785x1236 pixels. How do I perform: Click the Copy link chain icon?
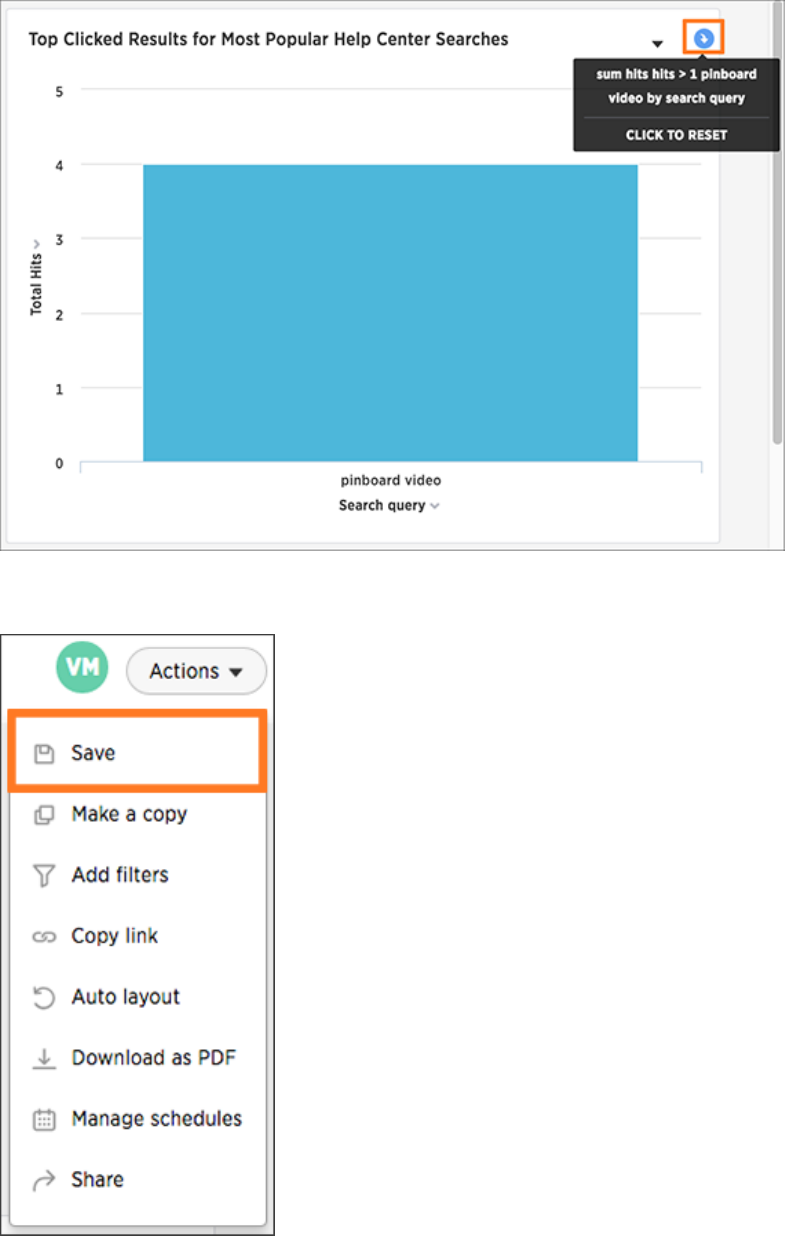43,937
